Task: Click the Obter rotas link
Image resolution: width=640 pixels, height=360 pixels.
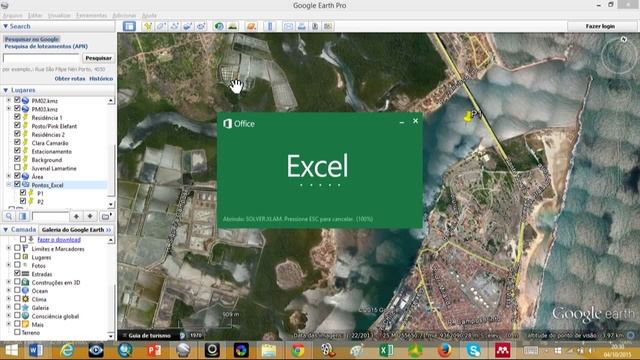Action: click(70, 78)
